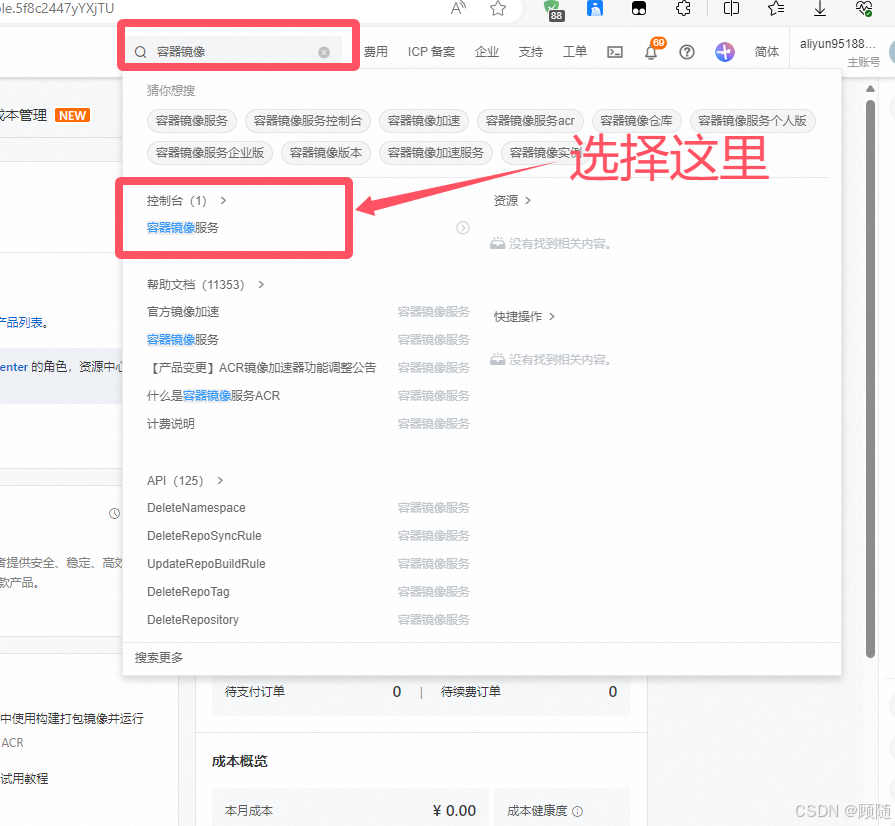Viewport: 895px width, 826px height.
Task: Click scrollbar up arrow
Action: click(870, 88)
